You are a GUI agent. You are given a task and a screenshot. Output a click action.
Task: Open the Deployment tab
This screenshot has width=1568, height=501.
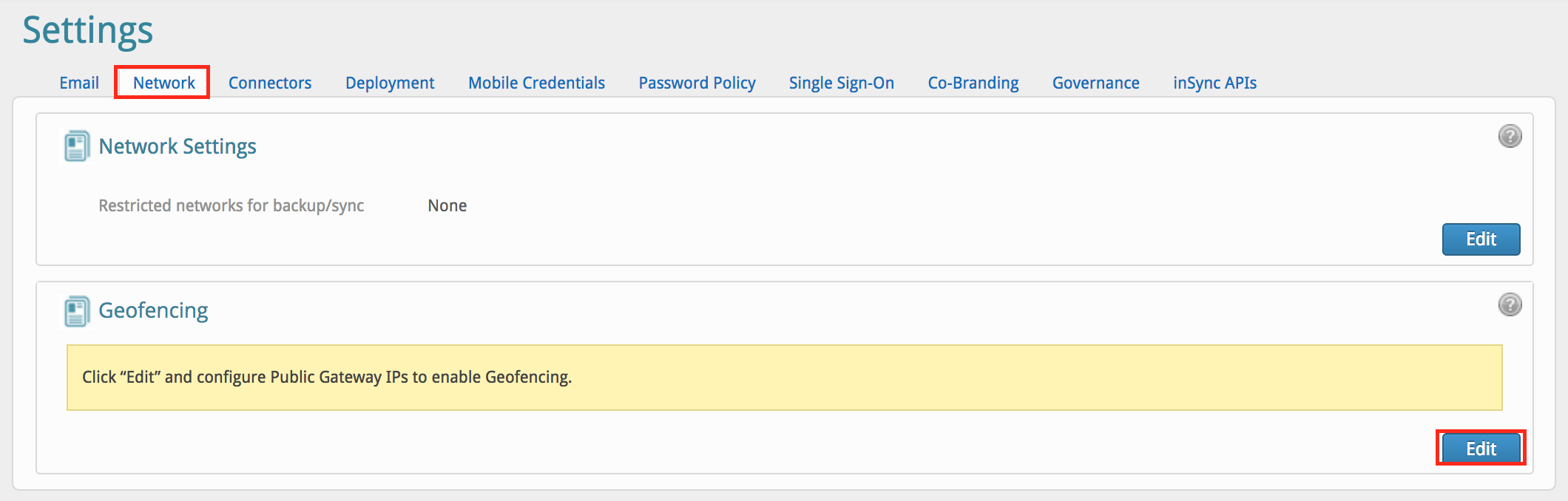[389, 83]
